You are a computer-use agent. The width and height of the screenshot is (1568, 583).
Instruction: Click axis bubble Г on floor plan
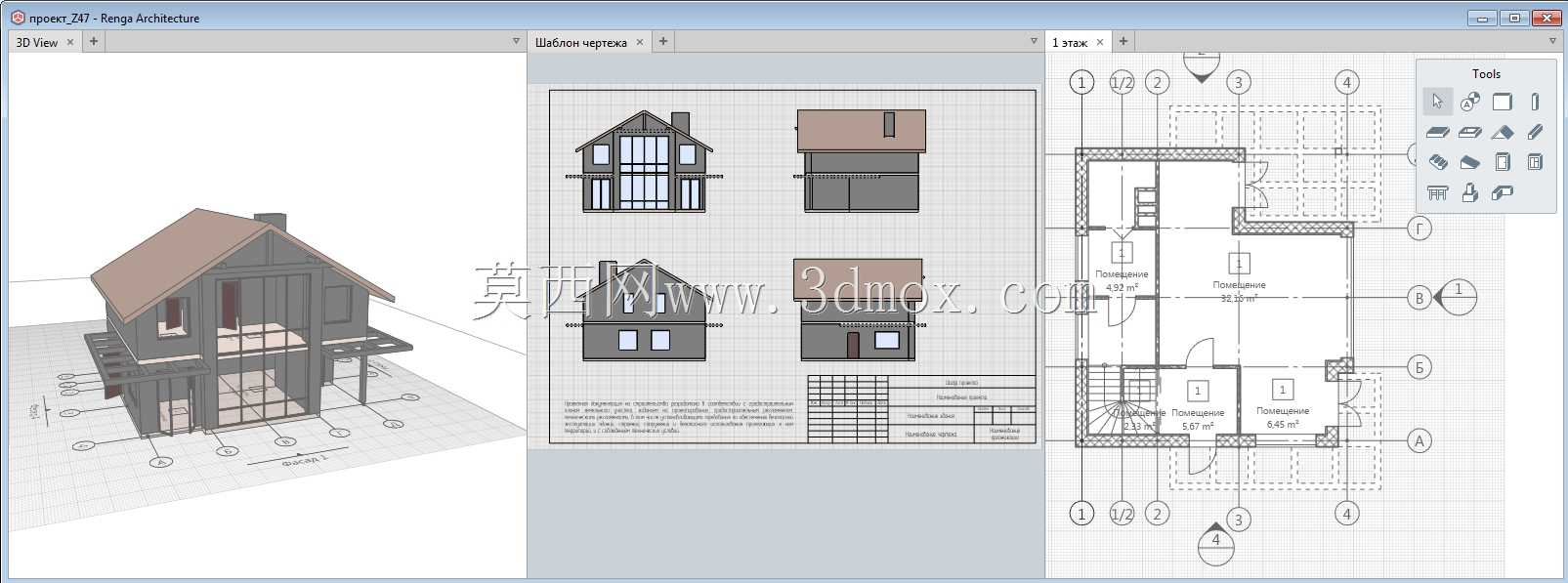[1420, 229]
